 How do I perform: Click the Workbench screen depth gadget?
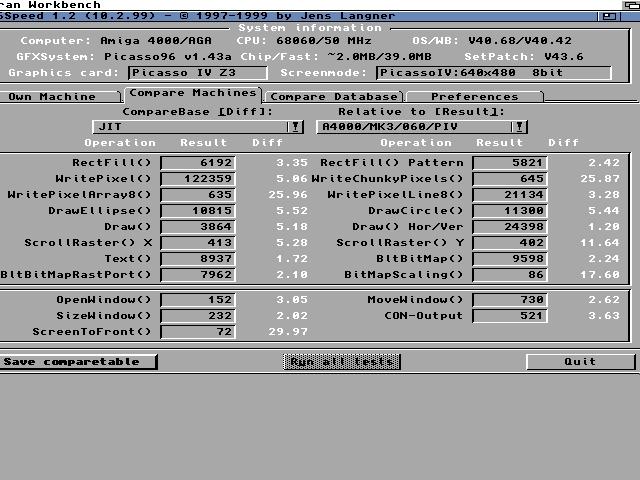click(631, 5)
